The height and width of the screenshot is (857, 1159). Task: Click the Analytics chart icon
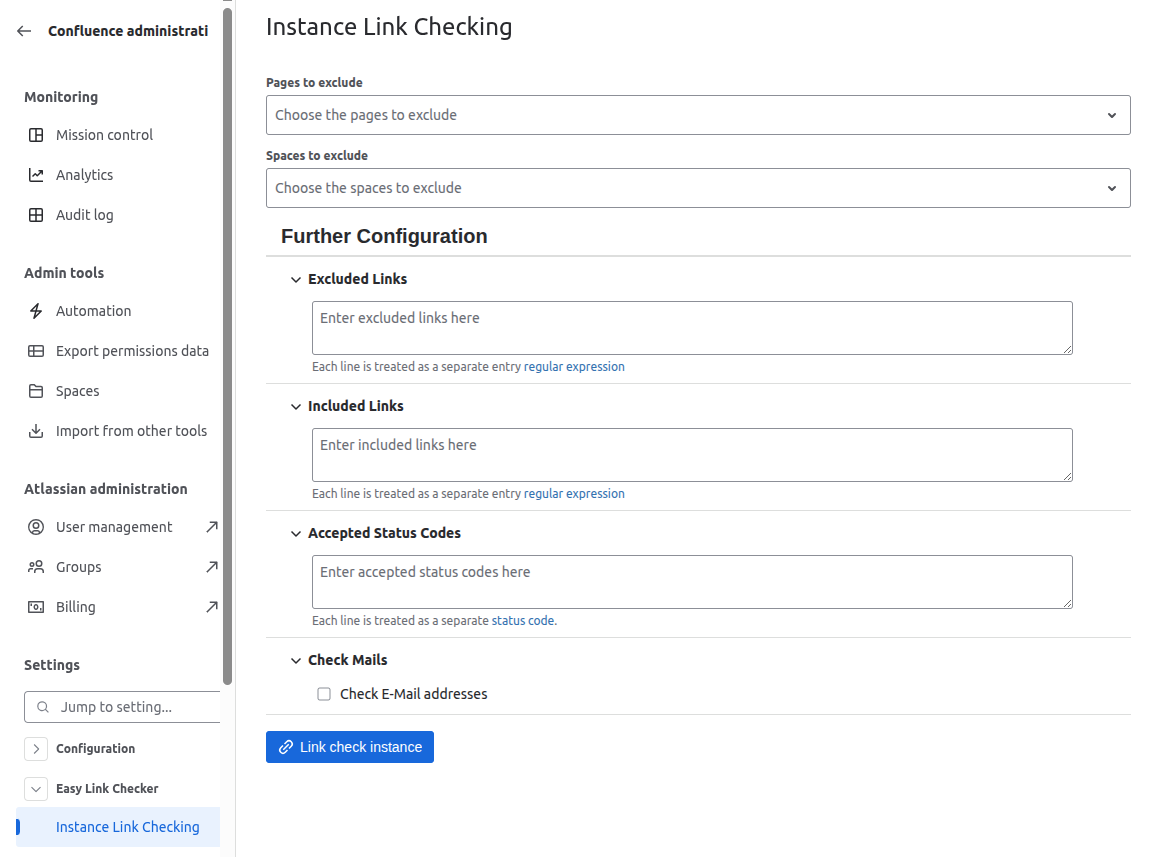[36, 175]
